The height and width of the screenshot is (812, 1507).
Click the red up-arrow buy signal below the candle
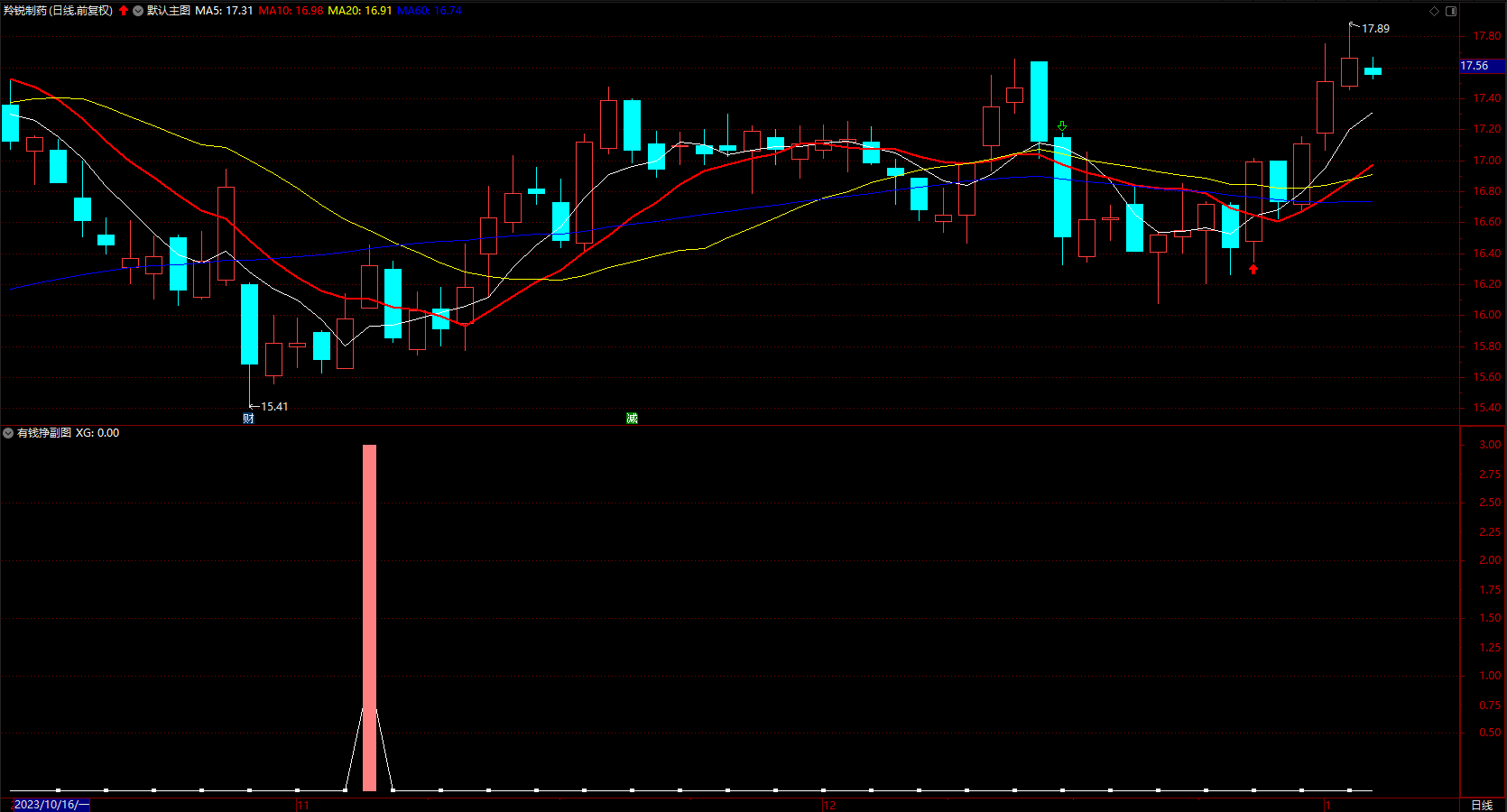click(1253, 269)
